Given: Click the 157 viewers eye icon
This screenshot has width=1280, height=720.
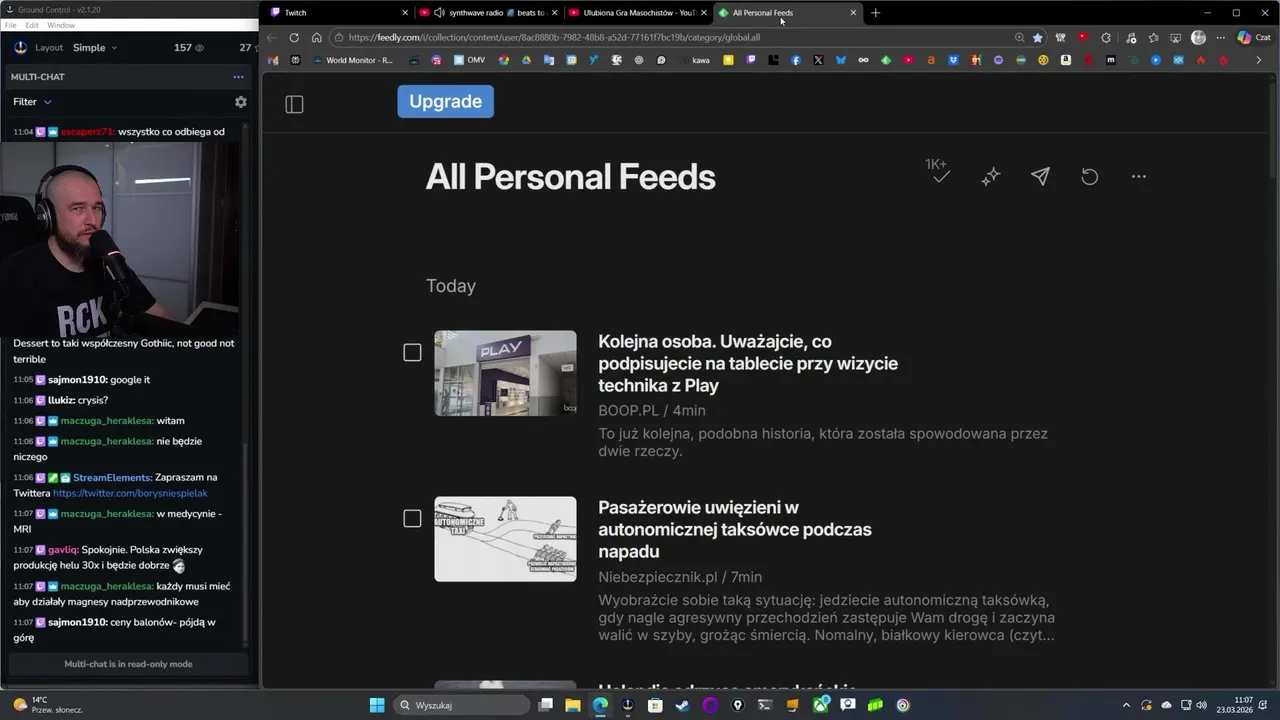Looking at the screenshot, I should tap(199, 48).
